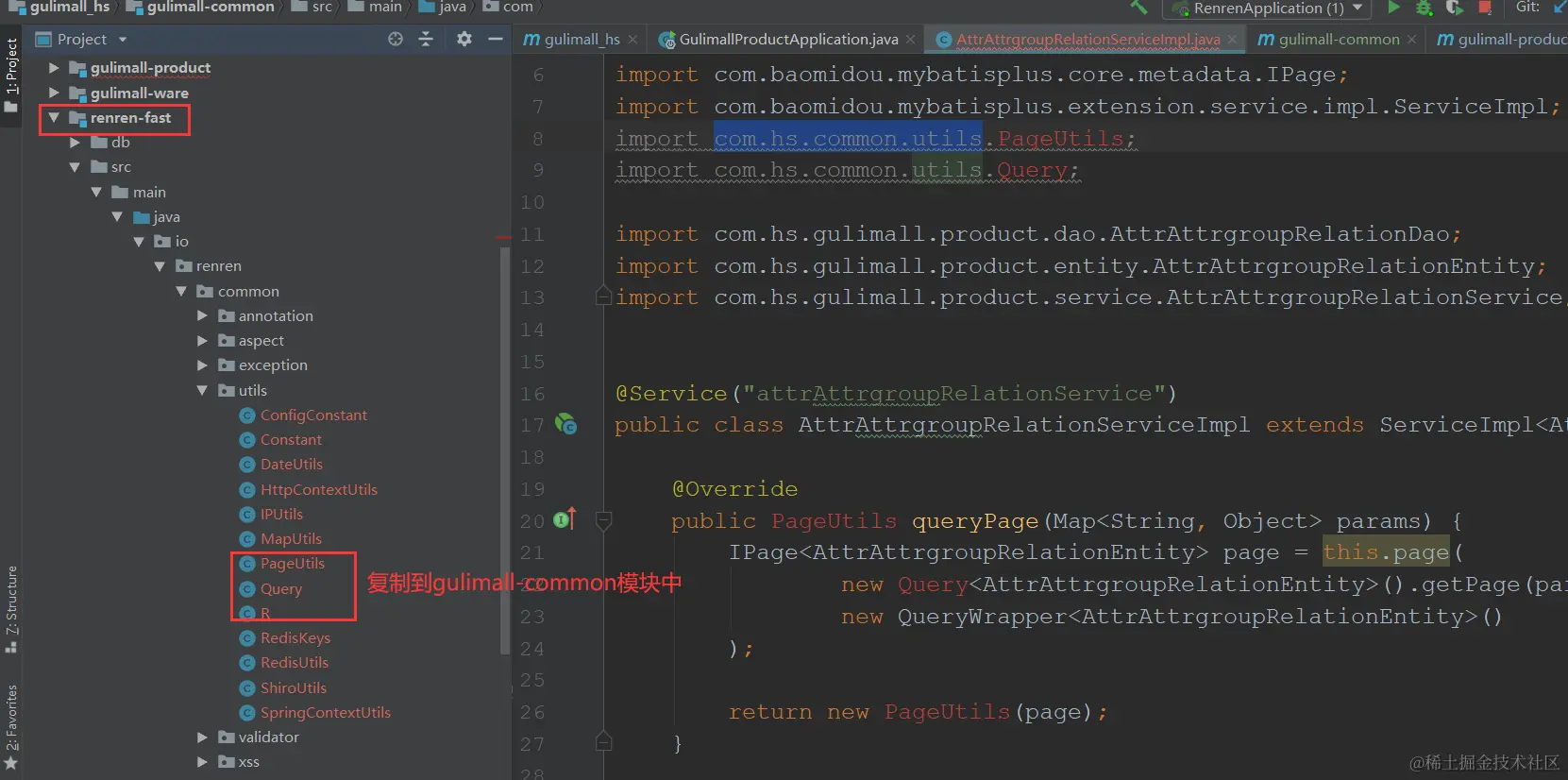Viewport: 1568px width, 780px height.
Task: Toggle the 1: Project tool window button
Action: pyautogui.click(x=11, y=76)
